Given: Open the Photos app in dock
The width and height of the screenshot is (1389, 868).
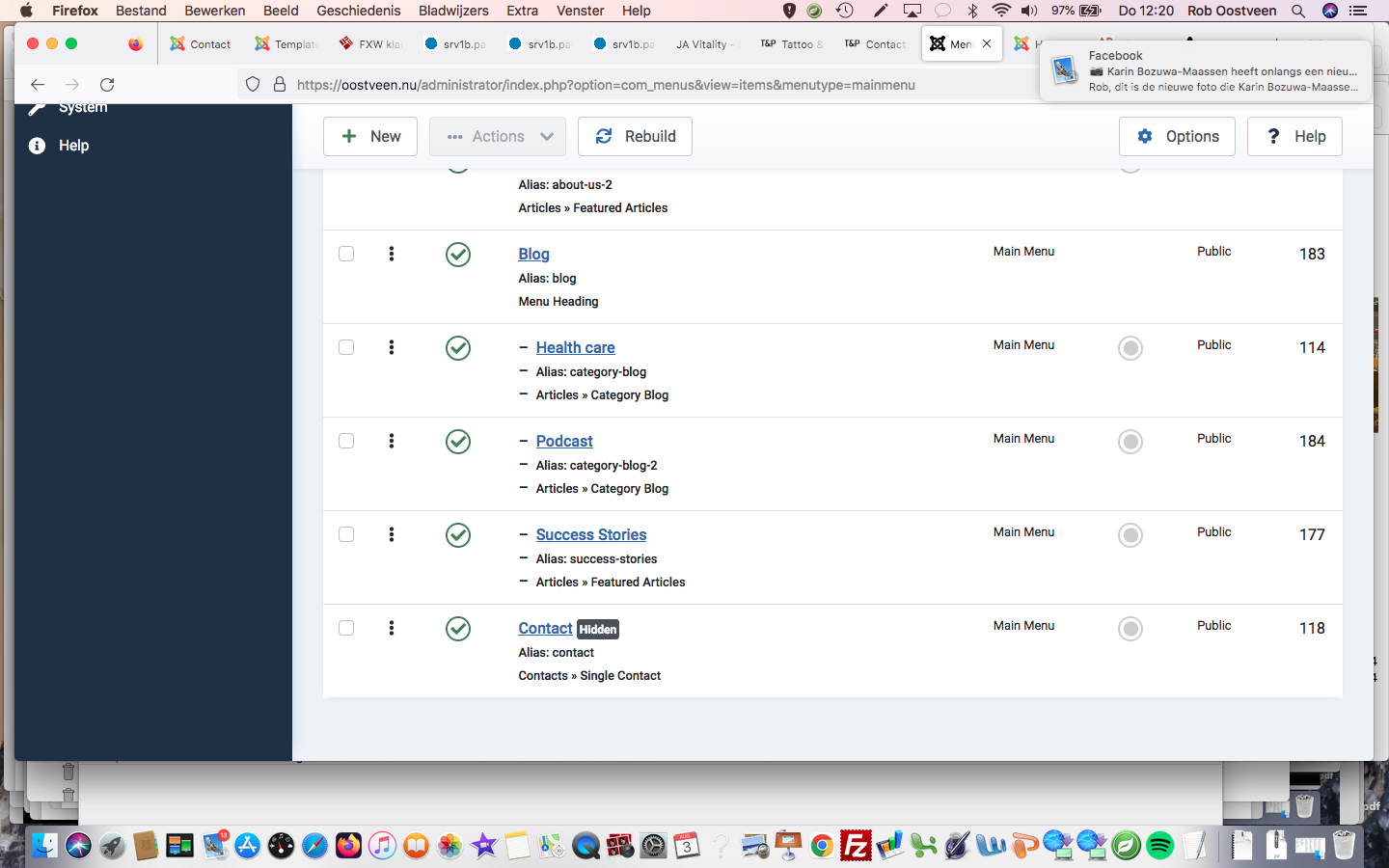Looking at the screenshot, I should tap(449, 846).
